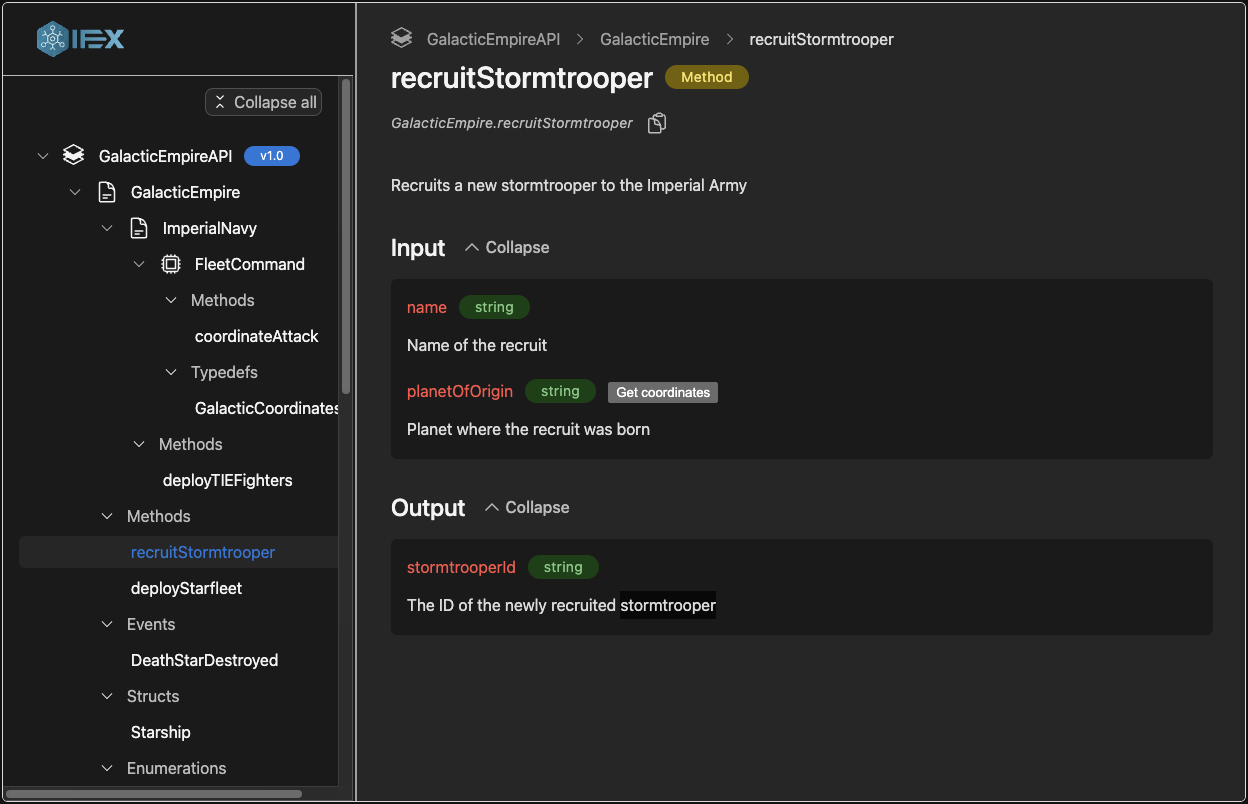Click the highlighted word stormtrooper in output description
The image size is (1248, 804).
coord(668,605)
